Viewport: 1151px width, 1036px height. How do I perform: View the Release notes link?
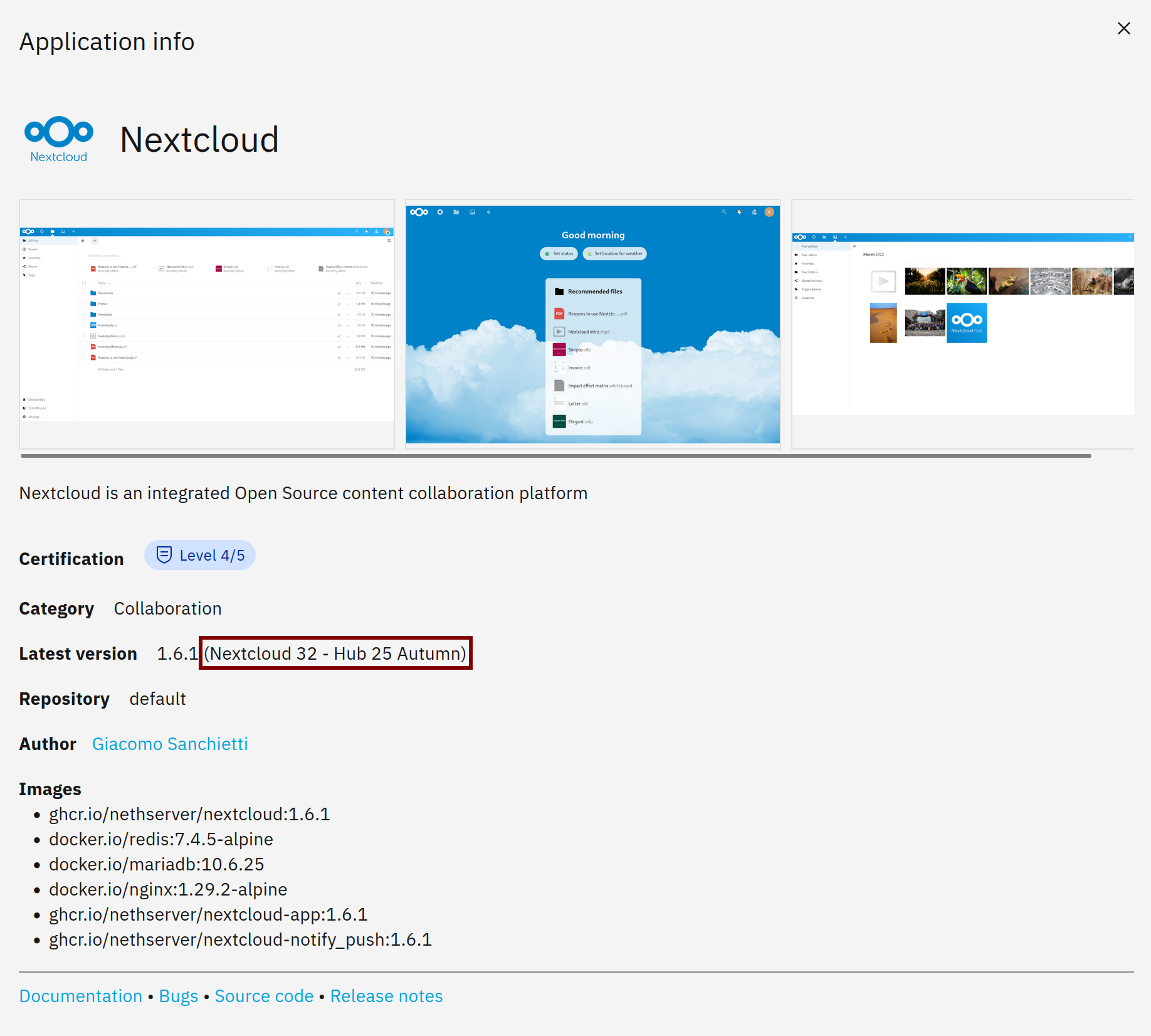386,996
